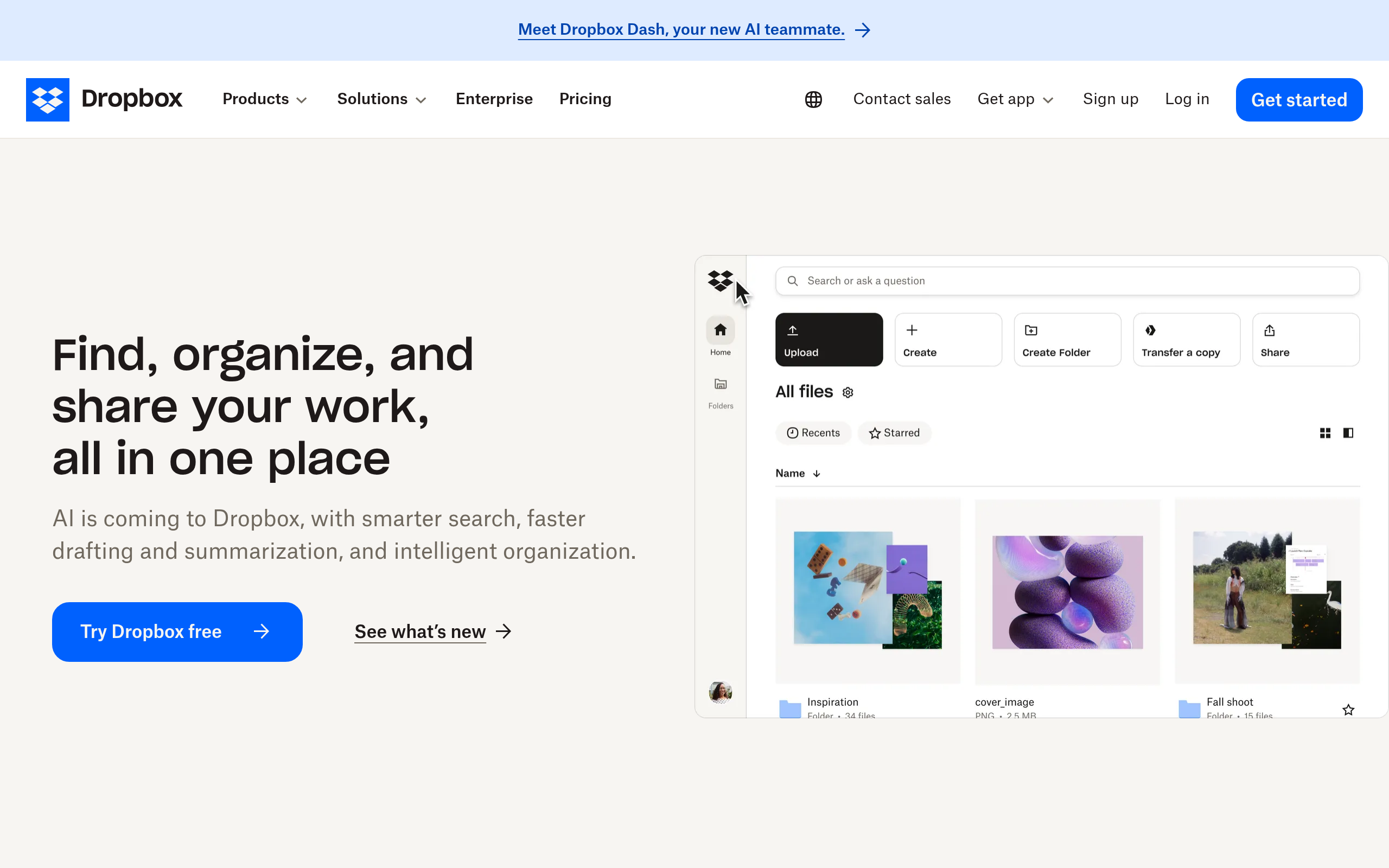
Task: Toggle the Starred filter chip
Action: [x=894, y=433]
